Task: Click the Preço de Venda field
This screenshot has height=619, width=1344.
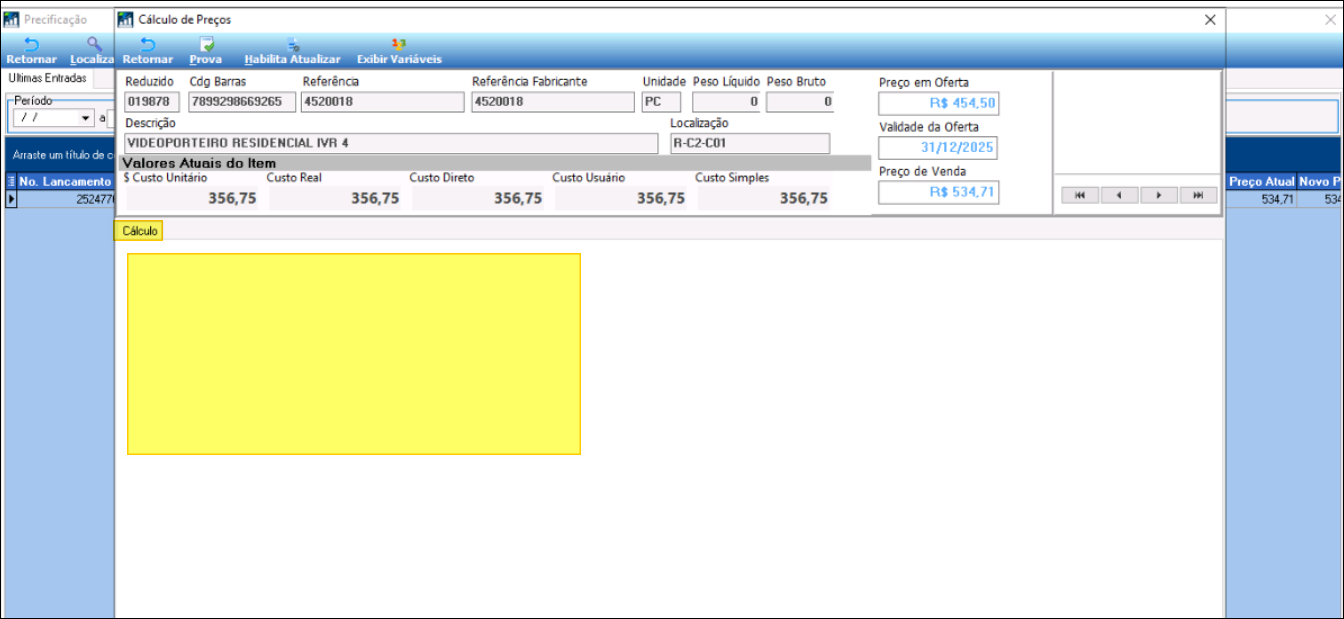Action: pos(938,192)
